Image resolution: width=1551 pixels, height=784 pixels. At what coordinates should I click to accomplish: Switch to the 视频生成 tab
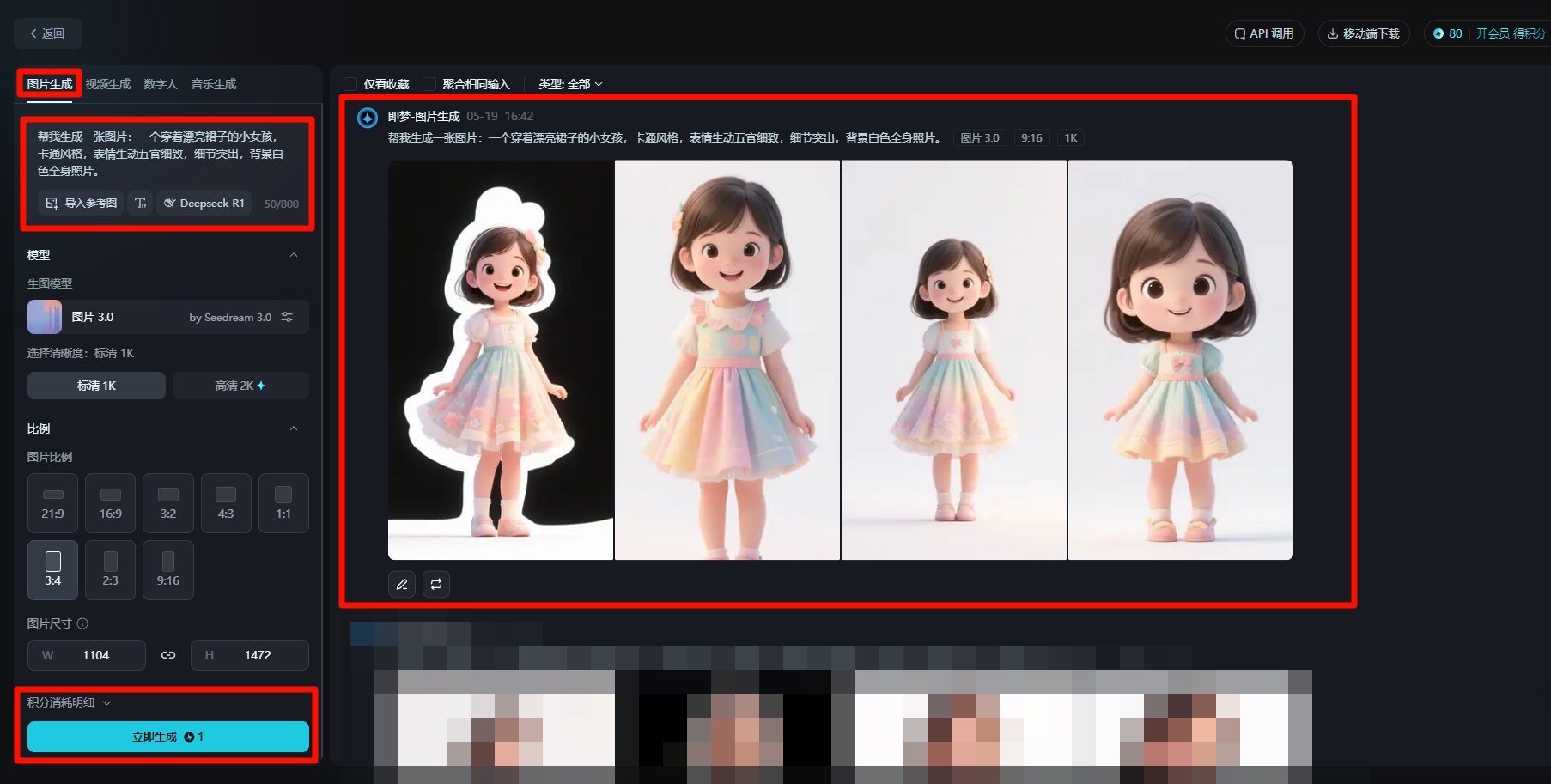(x=107, y=83)
